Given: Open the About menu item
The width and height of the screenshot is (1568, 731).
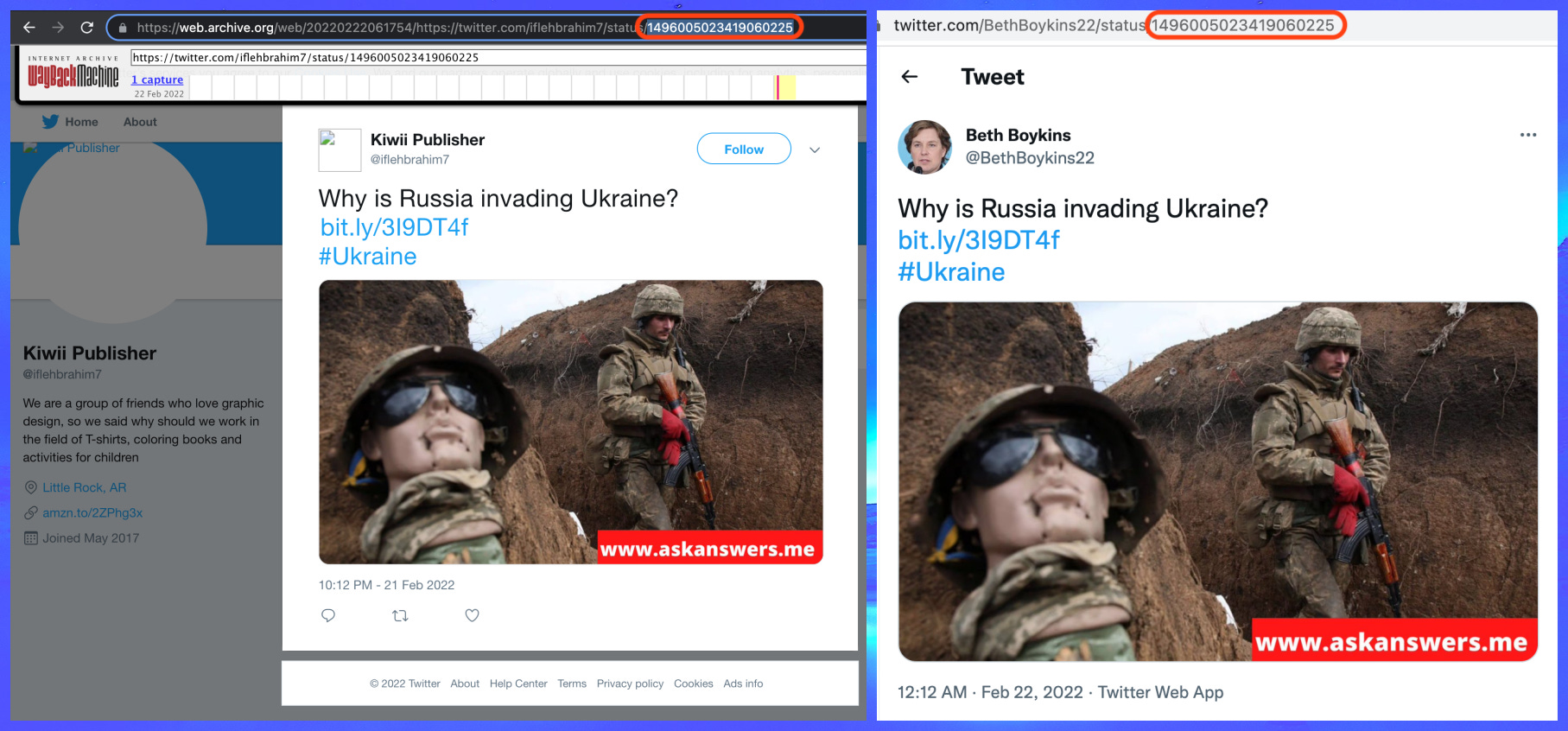Looking at the screenshot, I should [140, 122].
